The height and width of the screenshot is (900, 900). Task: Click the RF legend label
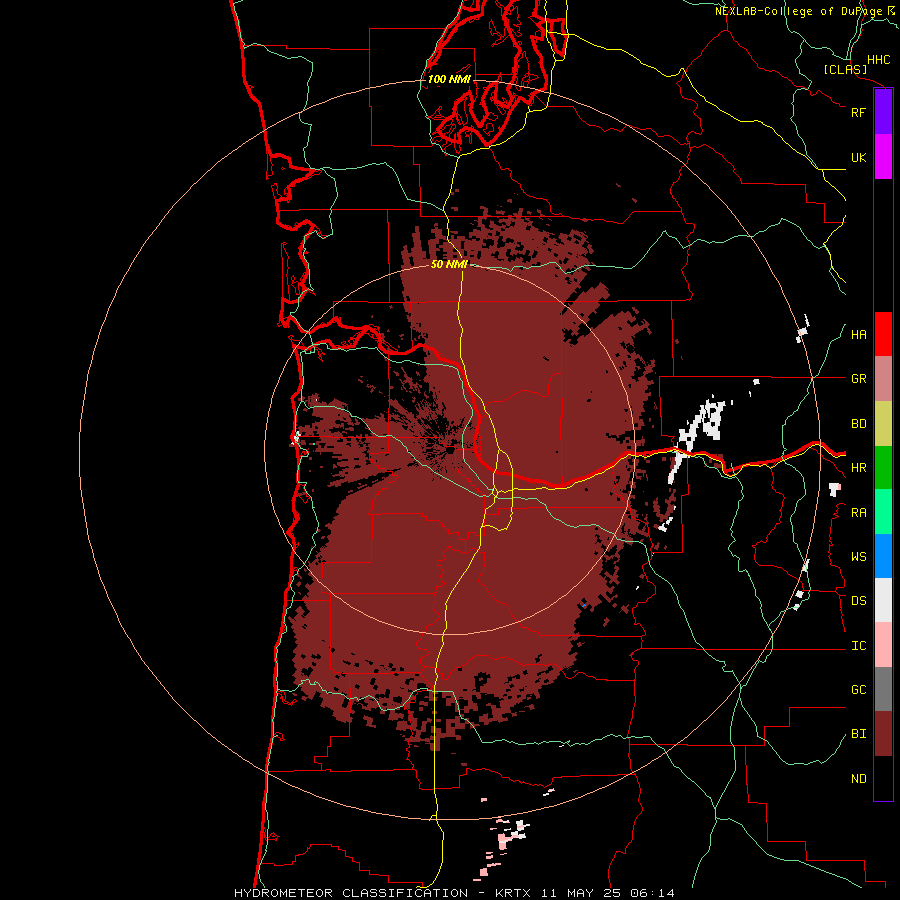coord(858,112)
